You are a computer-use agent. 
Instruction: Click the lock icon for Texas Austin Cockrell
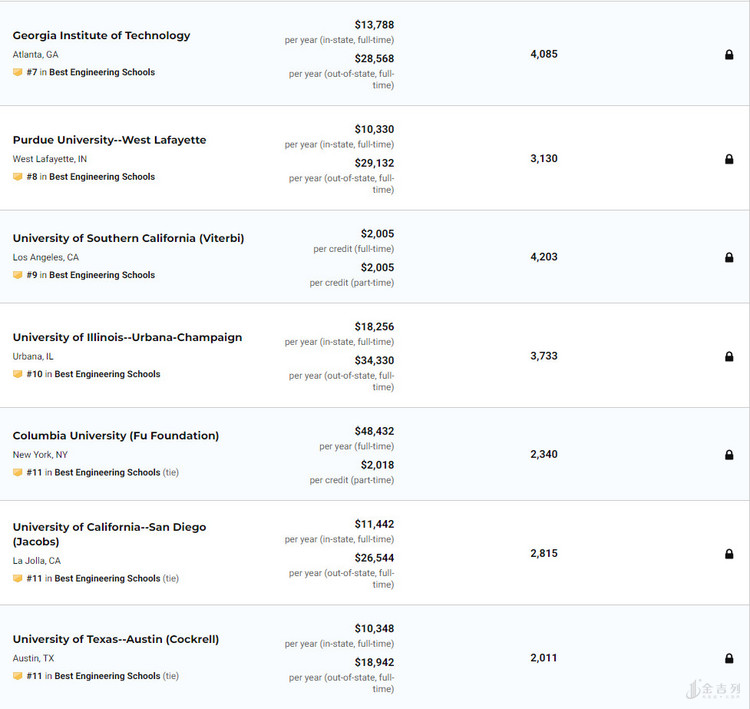click(729, 658)
